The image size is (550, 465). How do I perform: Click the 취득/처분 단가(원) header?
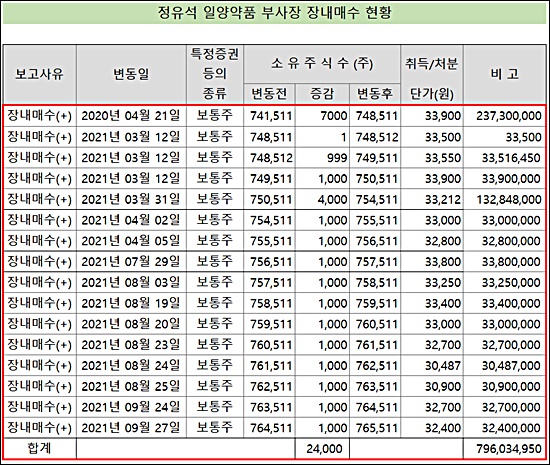pyautogui.click(x=431, y=74)
